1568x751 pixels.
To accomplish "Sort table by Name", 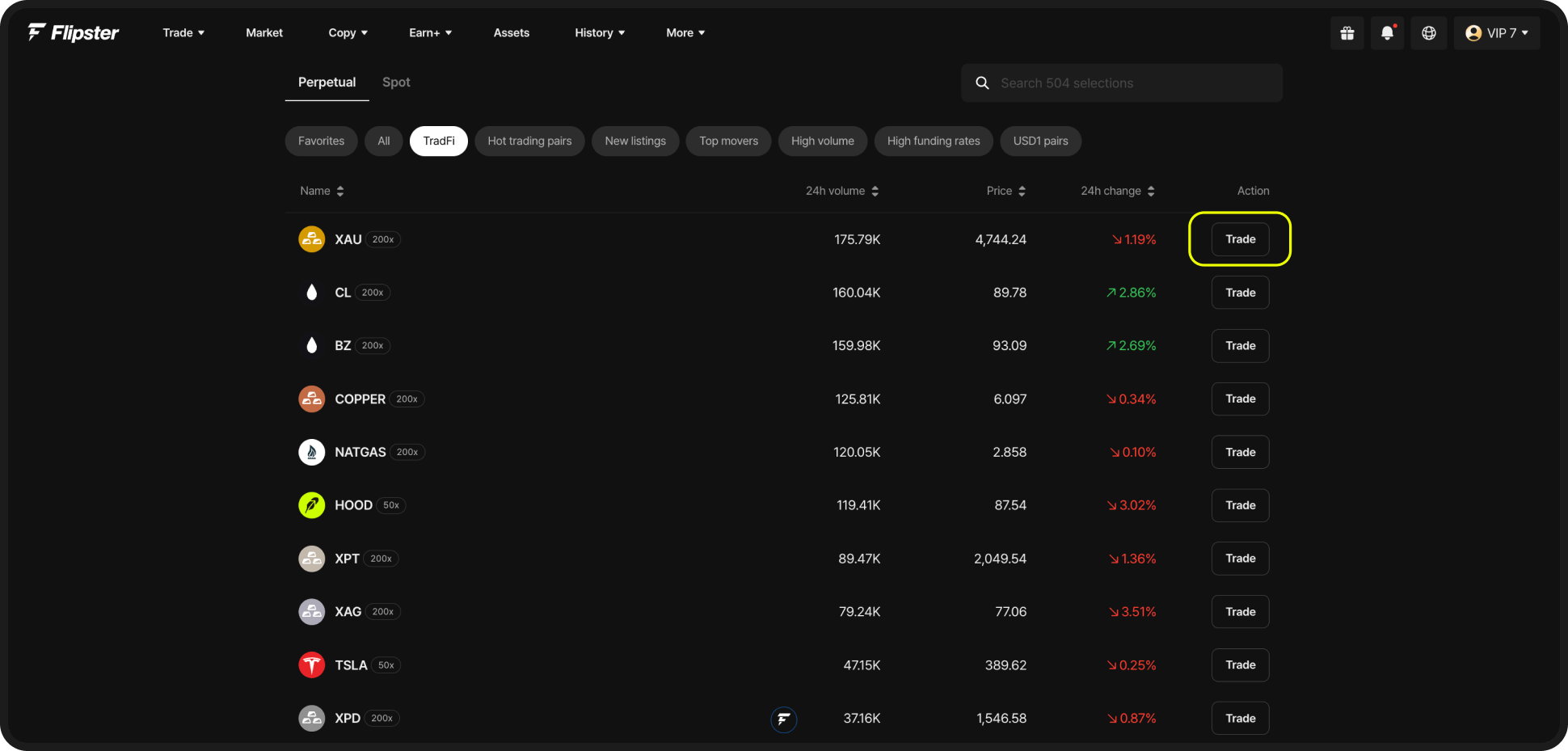I will point(322,191).
